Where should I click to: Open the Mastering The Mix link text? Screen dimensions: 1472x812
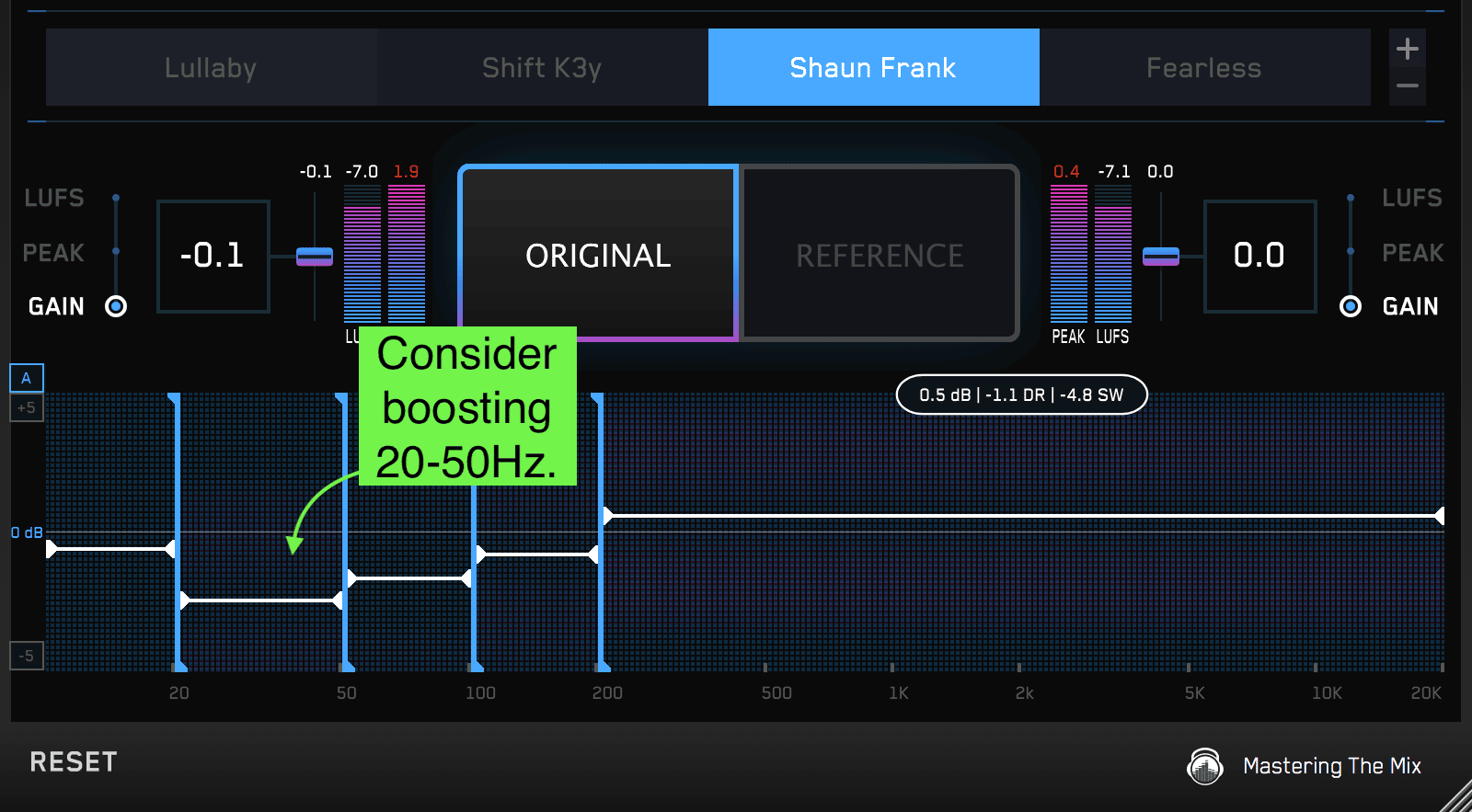tap(1332, 766)
